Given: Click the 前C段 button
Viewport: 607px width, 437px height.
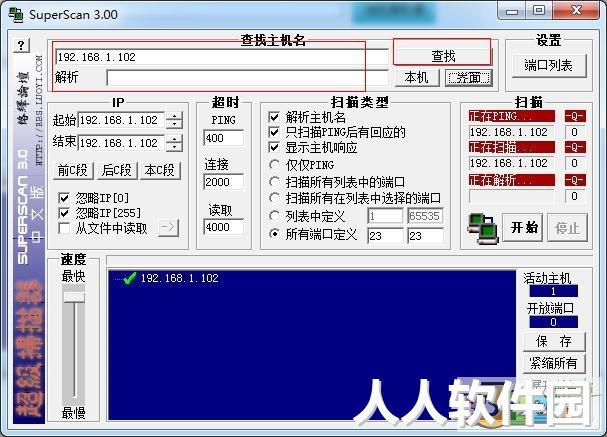Looking at the screenshot, I should point(73,170).
